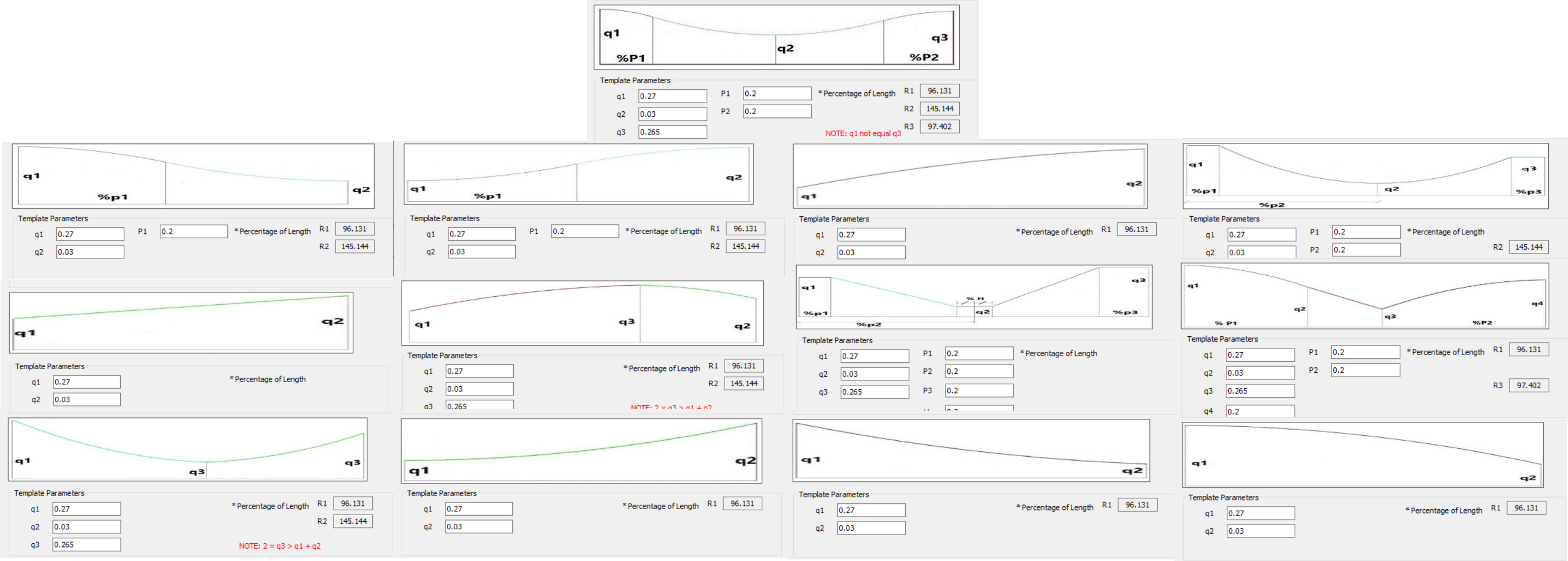Image resolution: width=1568 pixels, height=561 pixels.
Task: Click the straight green line q1-q2 diagram
Action: (x=181, y=322)
